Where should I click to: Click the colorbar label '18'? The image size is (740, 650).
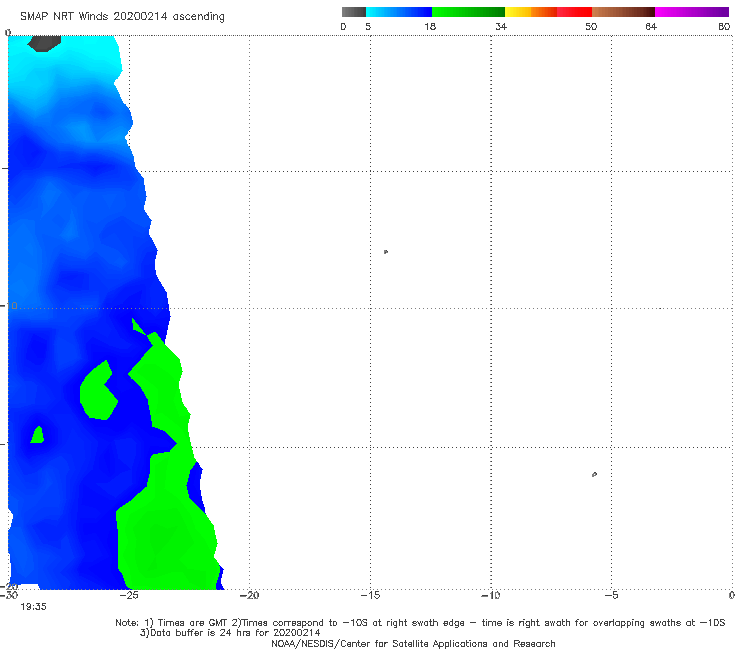coord(430,27)
